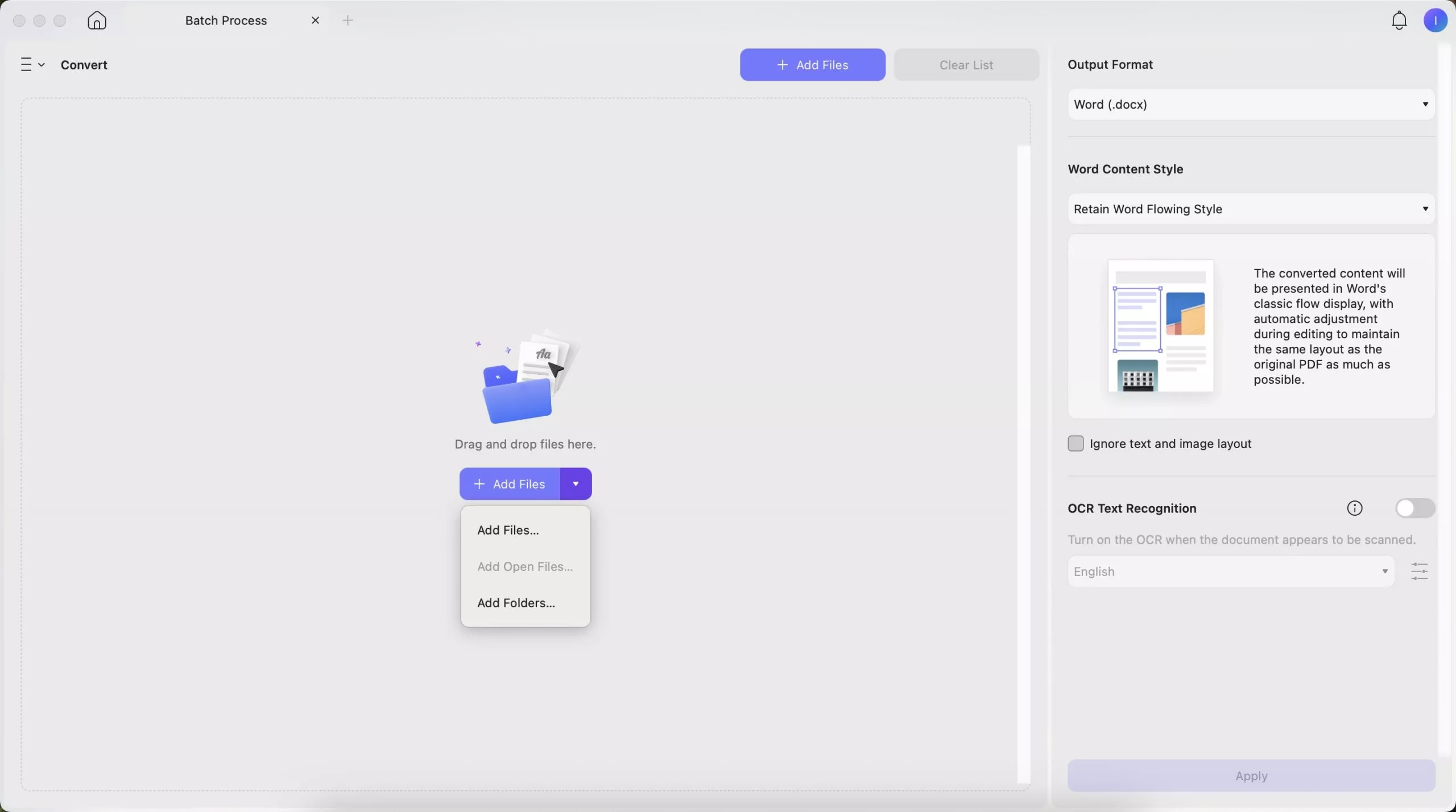Image resolution: width=1456 pixels, height=812 pixels.
Task: Open the user profile avatar
Action: [1435, 20]
